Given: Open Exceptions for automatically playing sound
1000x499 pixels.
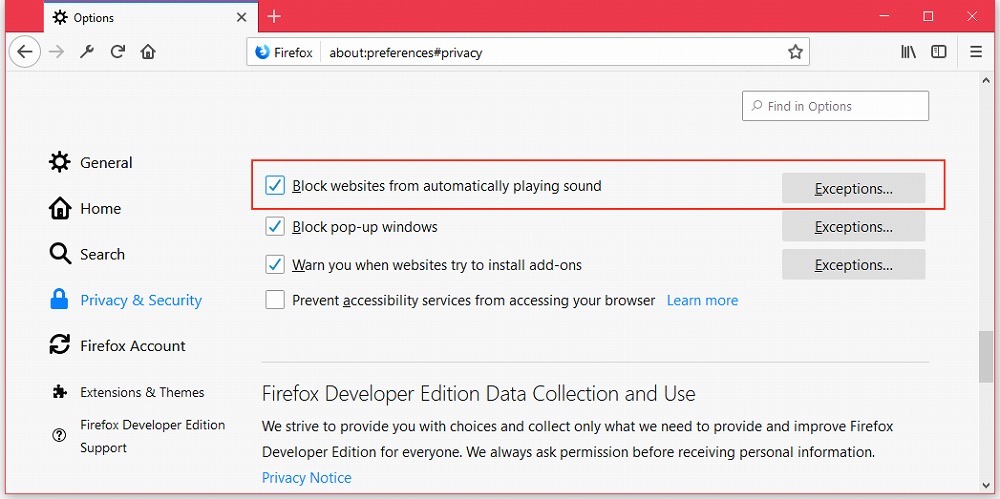Looking at the screenshot, I should [x=853, y=188].
